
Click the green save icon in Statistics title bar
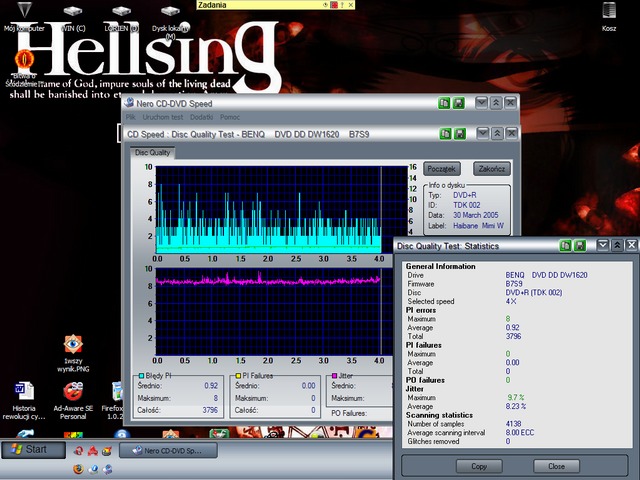point(580,245)
